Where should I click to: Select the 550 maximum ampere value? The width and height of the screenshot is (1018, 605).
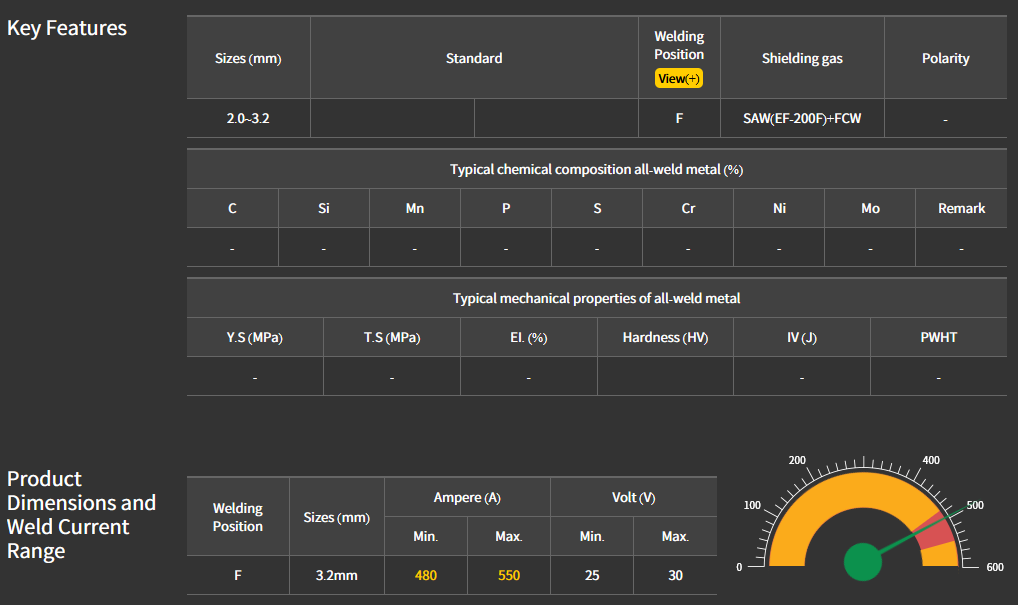coord(508,575)
